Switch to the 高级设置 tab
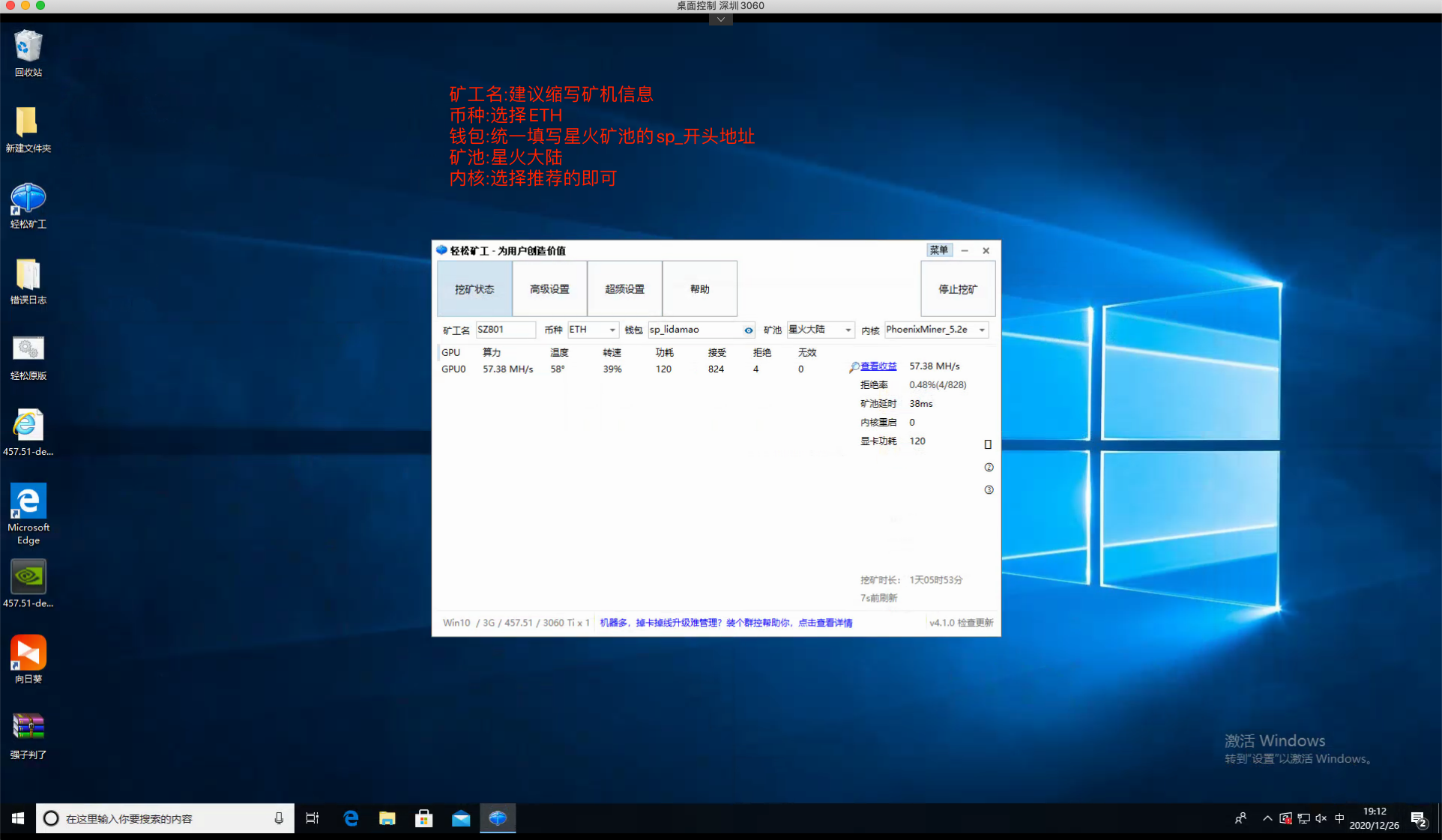The image size is (1442, 840). pyautogui.click(x=549, y=289)
